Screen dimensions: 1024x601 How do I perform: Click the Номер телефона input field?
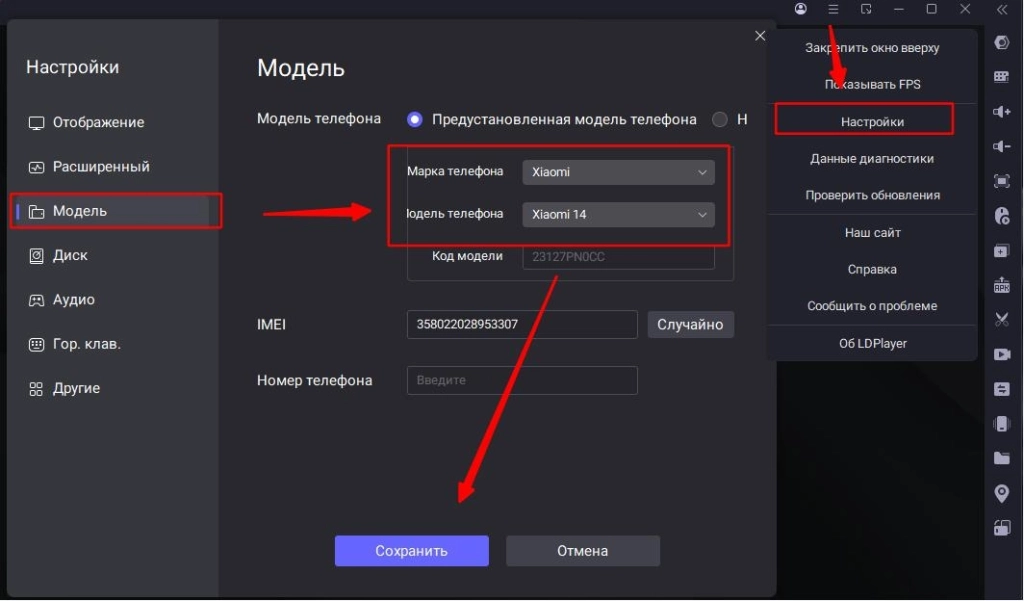tap(521, 380)
